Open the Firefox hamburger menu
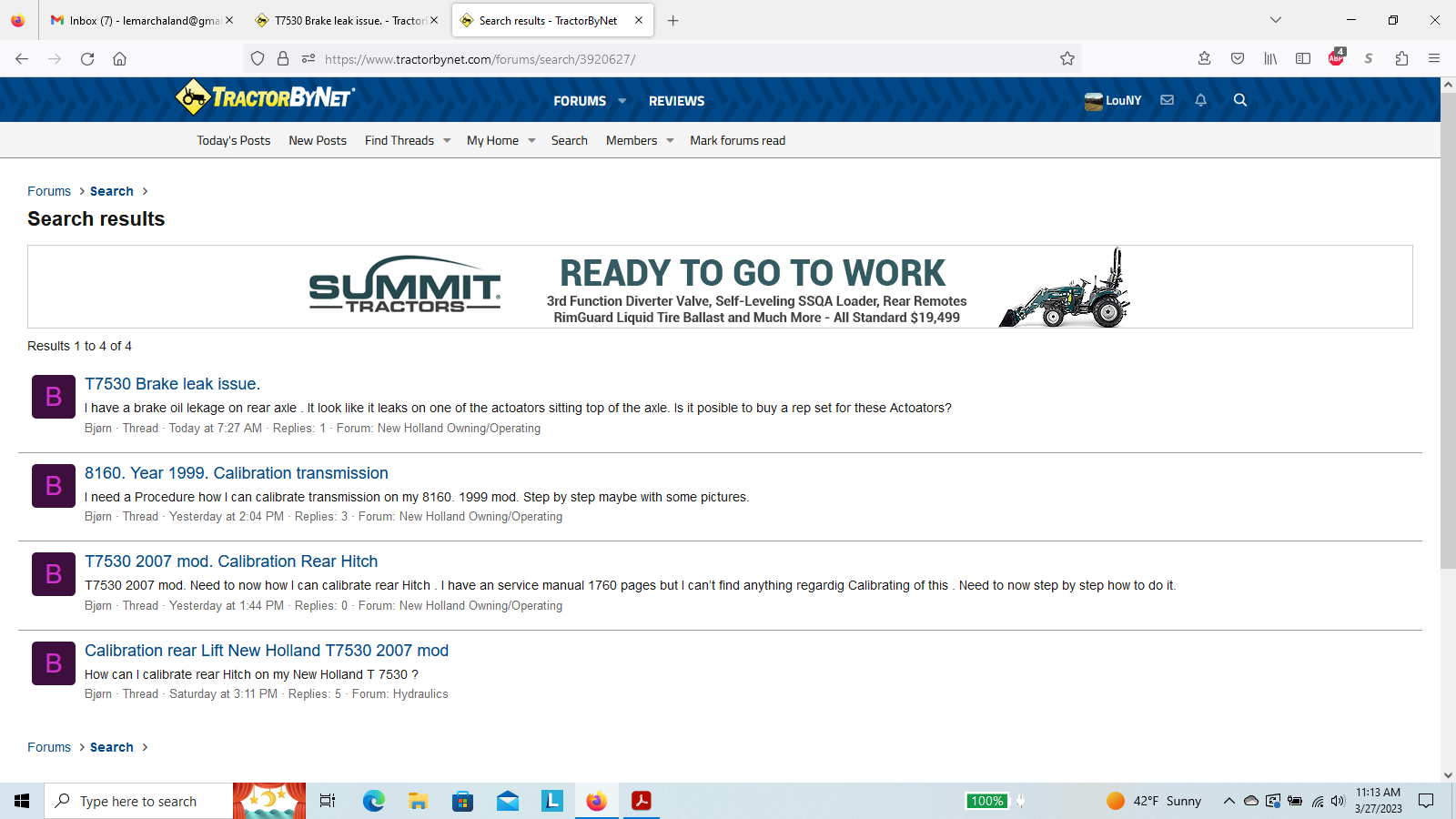The image size is (1456, 819). pyautogui.click(x=1433, y=59)
